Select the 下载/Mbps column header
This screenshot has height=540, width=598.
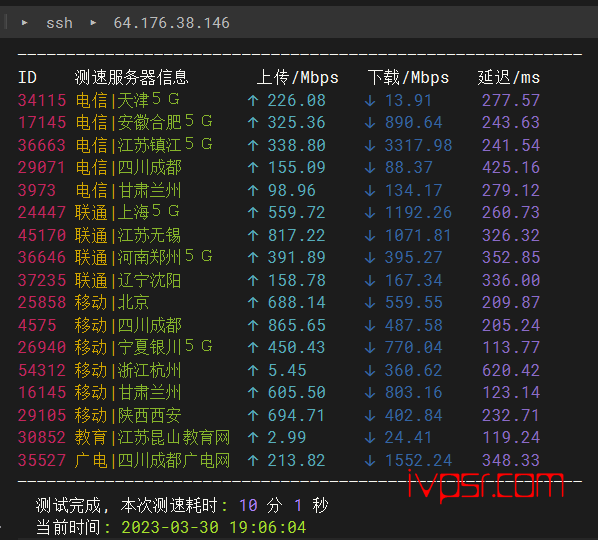(408, 77)
